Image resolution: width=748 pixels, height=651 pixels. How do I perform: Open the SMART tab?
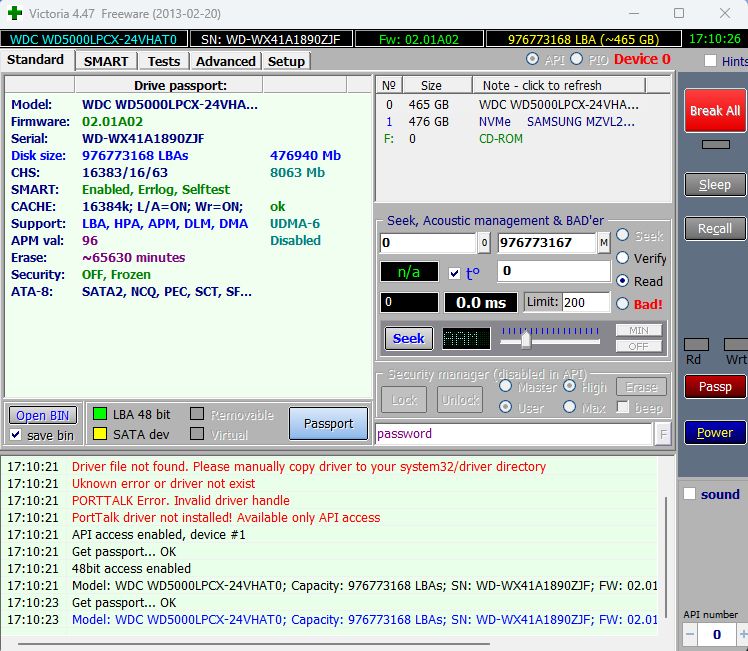pos(106,62)
